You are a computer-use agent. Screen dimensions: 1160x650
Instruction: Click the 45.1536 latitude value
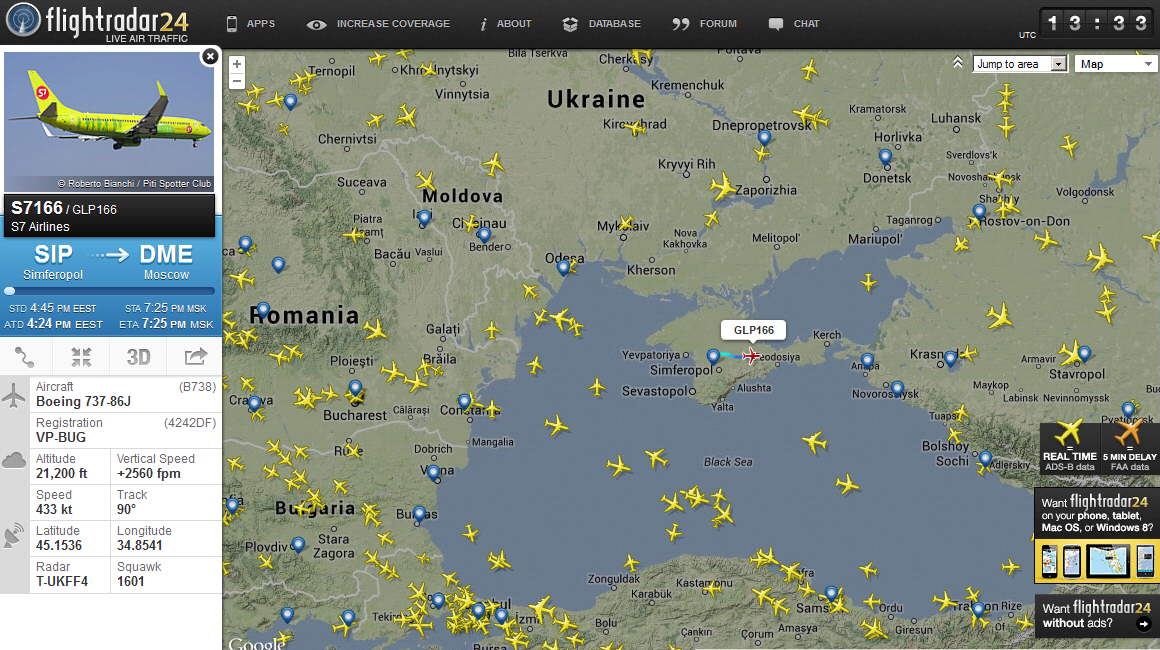[x=59, y=545]
